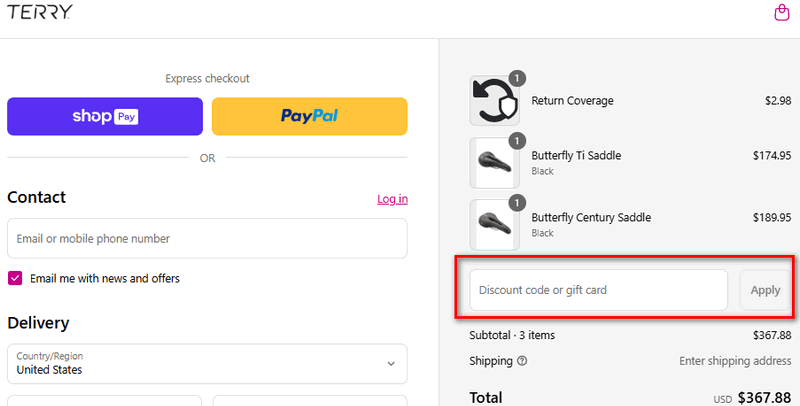Screen dimensions: 800x406
Task: Click the Butterfly Ti Saddle thumbnail
Action: point(493,163)
